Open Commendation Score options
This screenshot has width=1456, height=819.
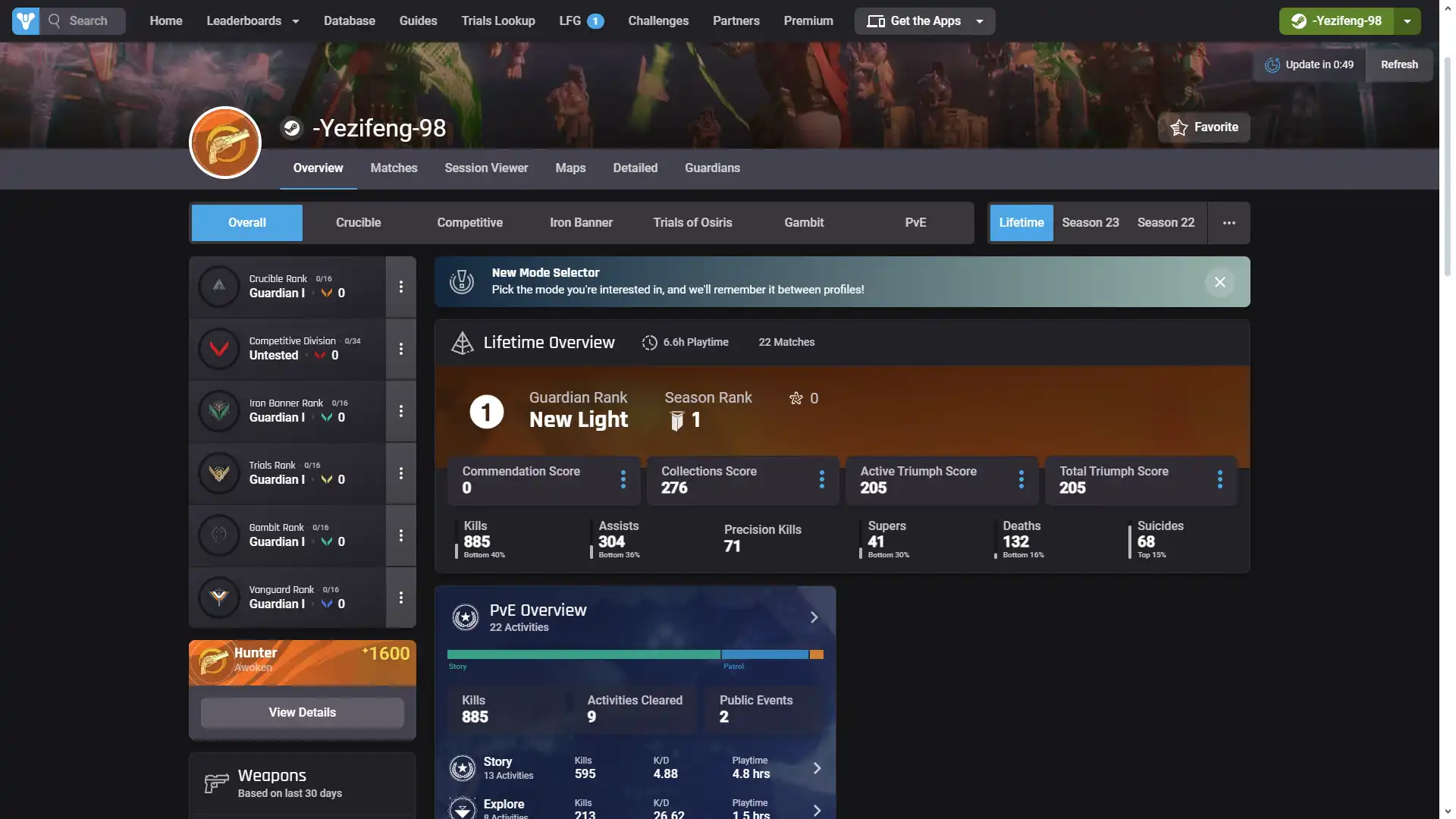[x=623, y=479]
